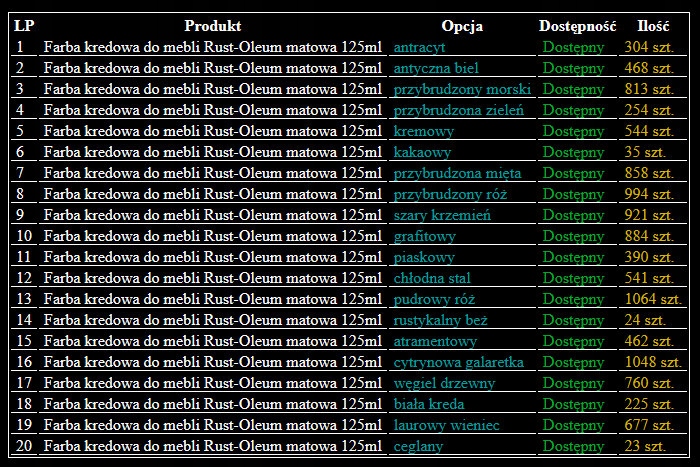Click 'Dostępny' in the biała kreda row
The width and height of the screenshot is (700, 467).
(x=573, y=404)
